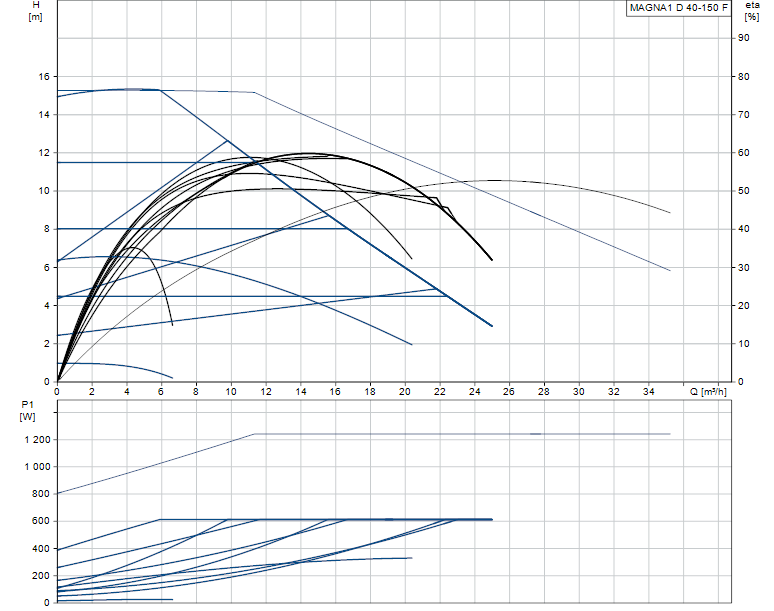The image size is (774, 611).
Task: Select the H [m] axis title
Action: click(x=36, y=11)
